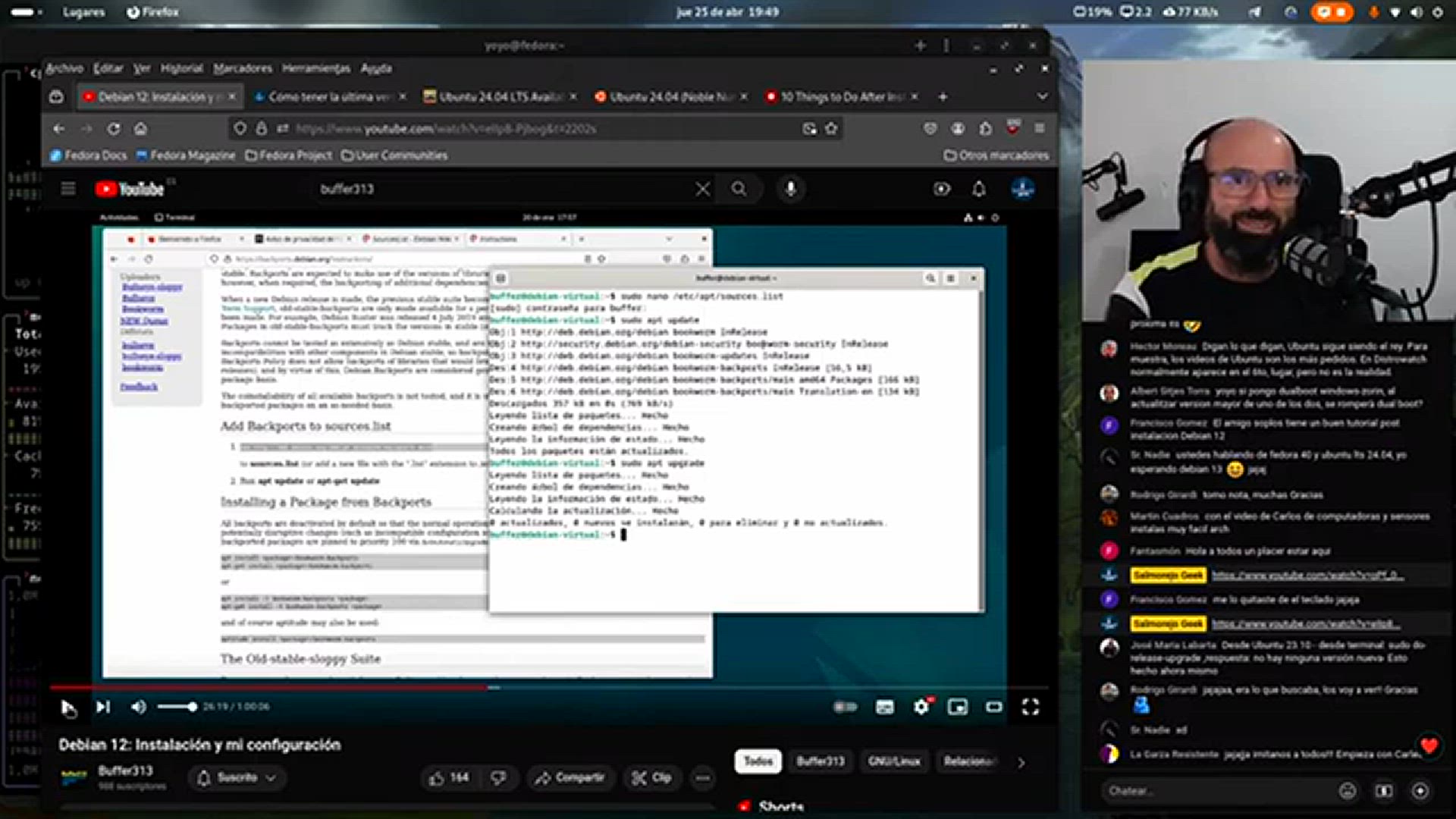Click the YouTube search magnifier button
Screen dimensions: 1456x819
739,189
